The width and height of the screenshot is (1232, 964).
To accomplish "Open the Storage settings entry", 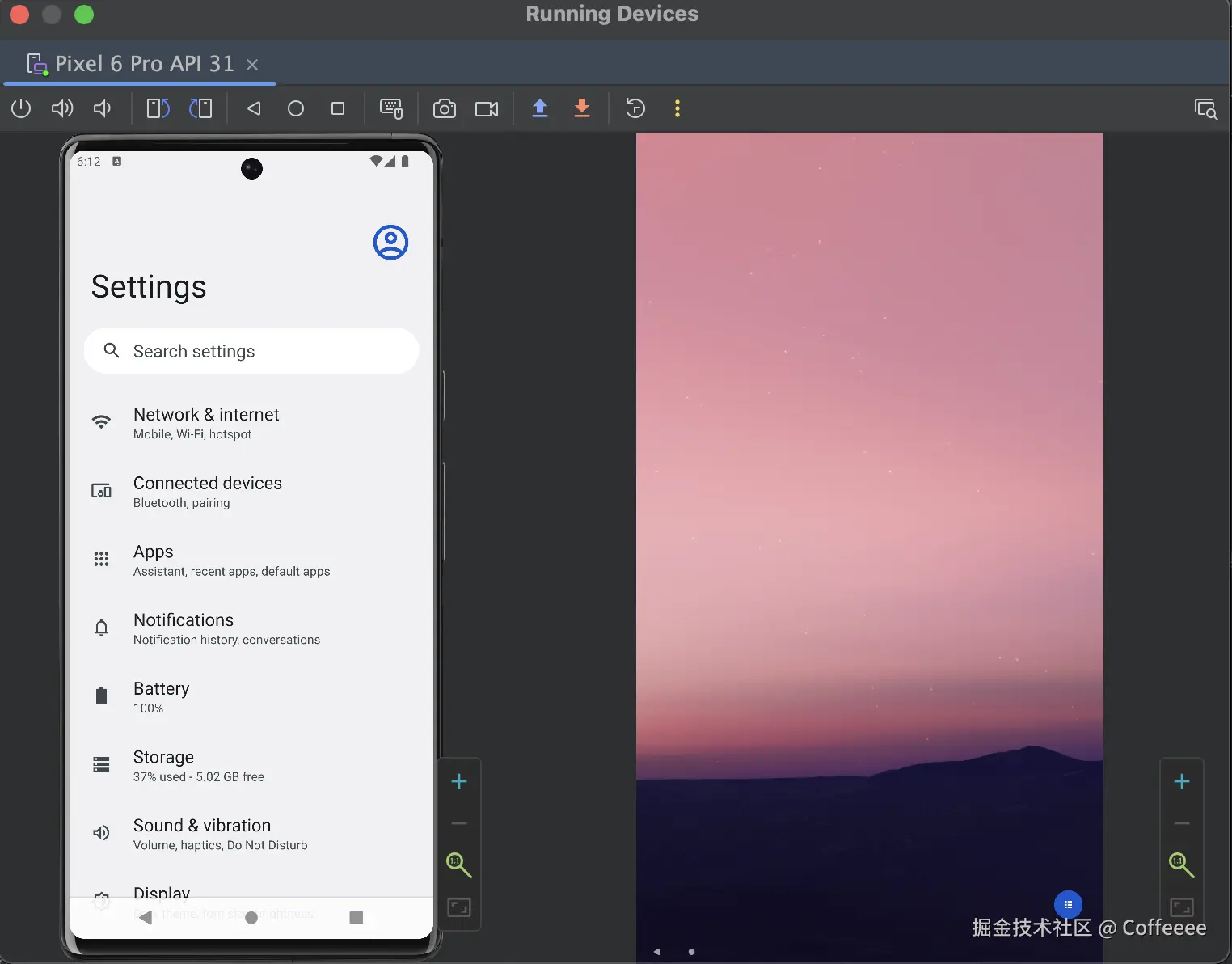I will (251, 765).
